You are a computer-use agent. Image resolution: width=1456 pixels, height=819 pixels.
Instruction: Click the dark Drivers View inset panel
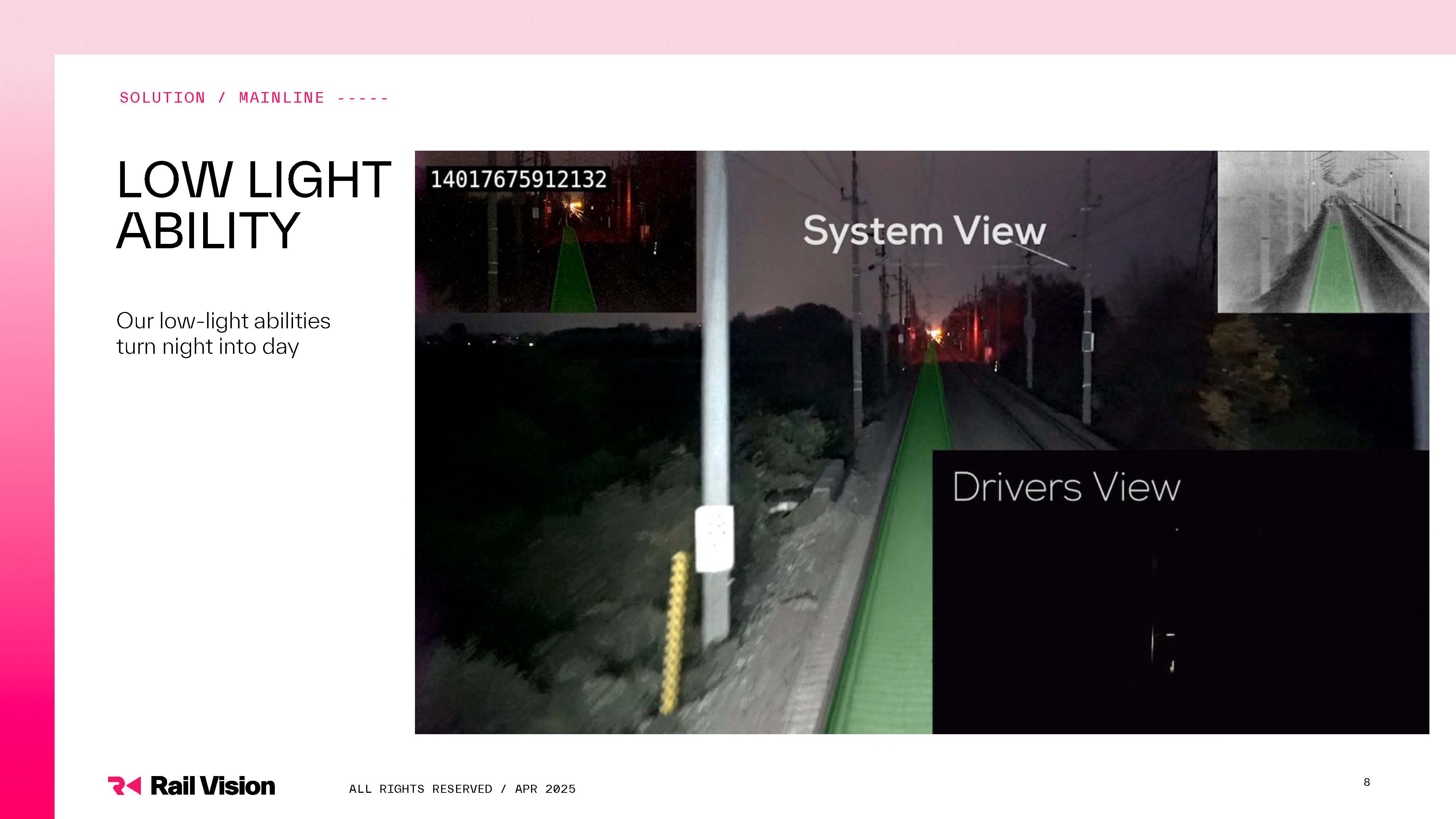[1181, 592]
